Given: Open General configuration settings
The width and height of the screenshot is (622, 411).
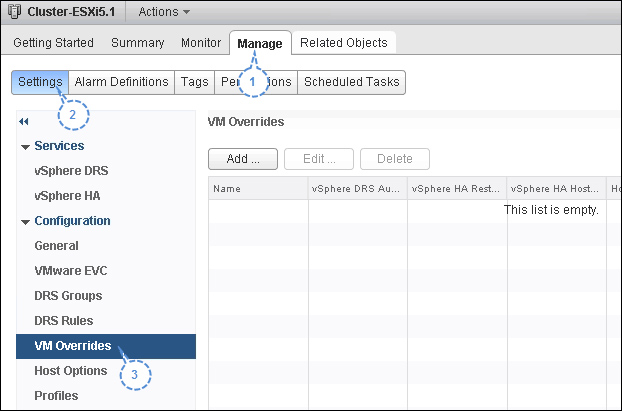Looking at the screenshot, I should [56, 246].
